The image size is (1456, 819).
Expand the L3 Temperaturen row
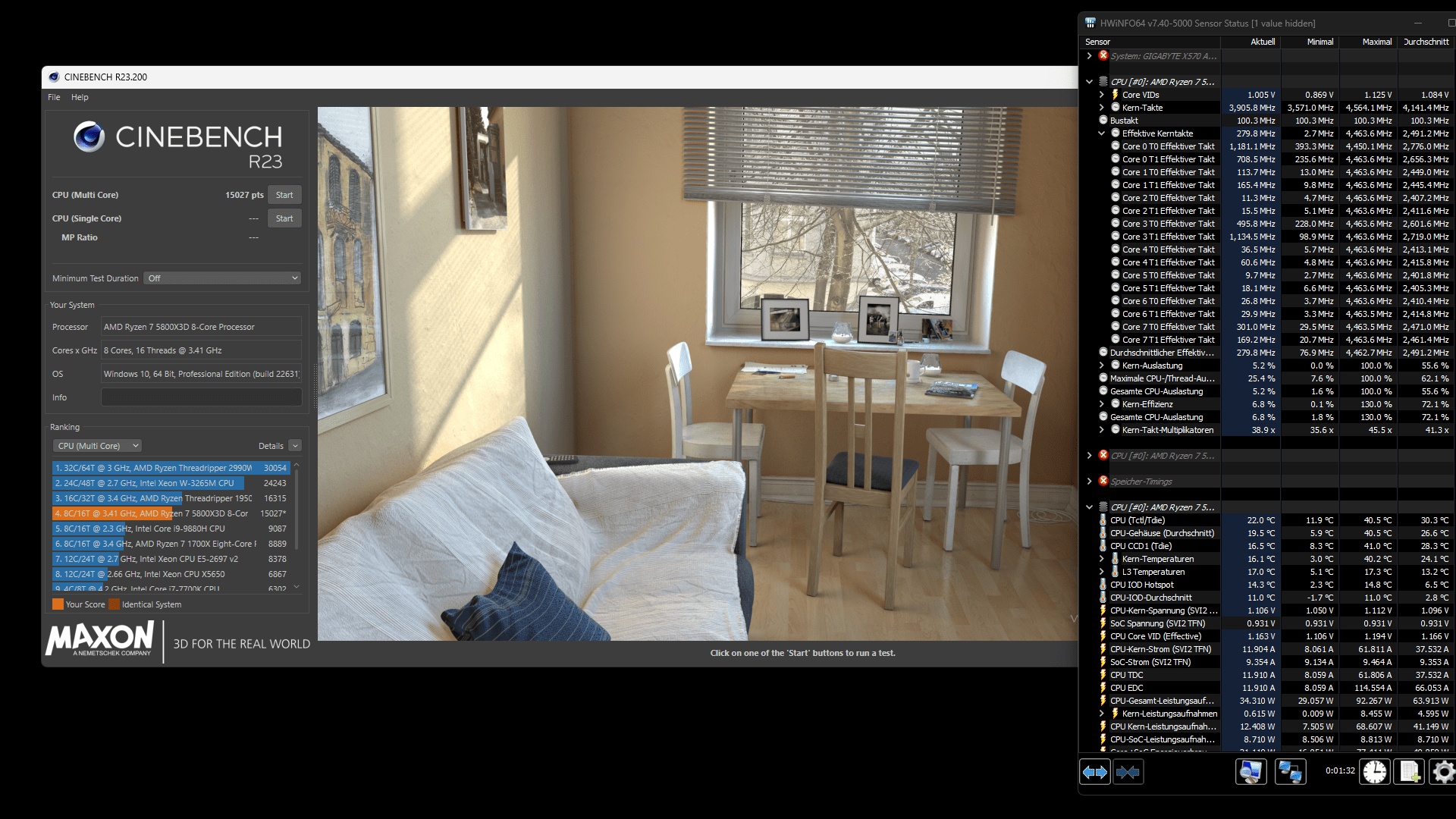pyautogui.click(x=1102, y=572)
